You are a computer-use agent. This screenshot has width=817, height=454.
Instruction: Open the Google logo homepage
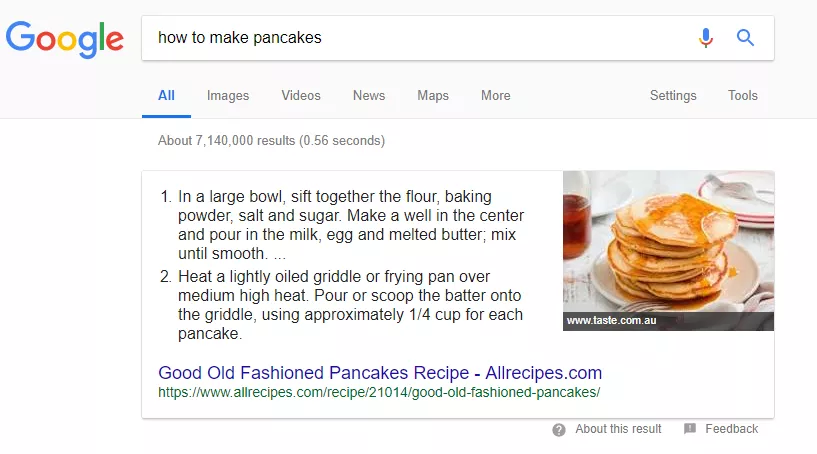pos(65,39)
